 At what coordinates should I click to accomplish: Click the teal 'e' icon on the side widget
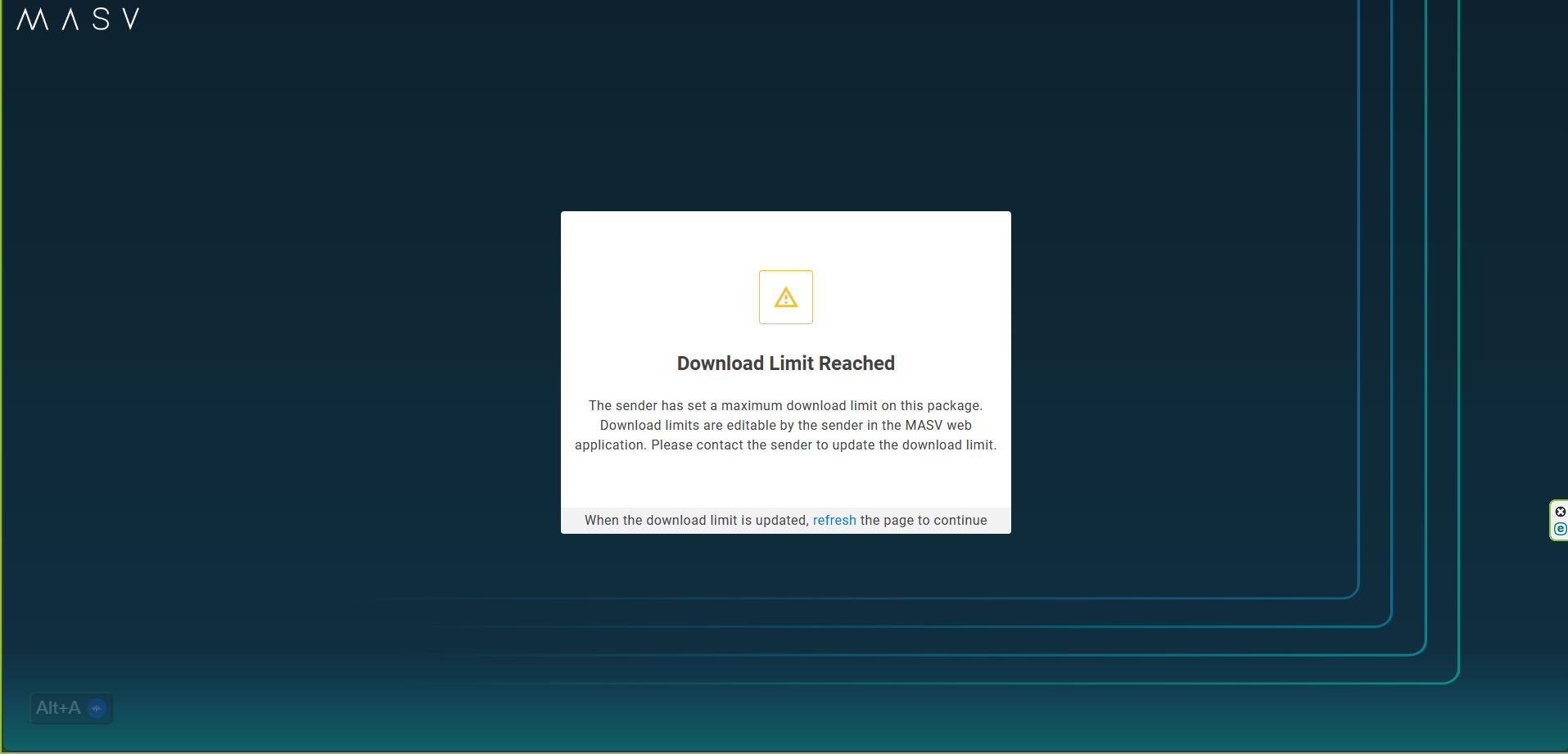[x=1560, y=529]
